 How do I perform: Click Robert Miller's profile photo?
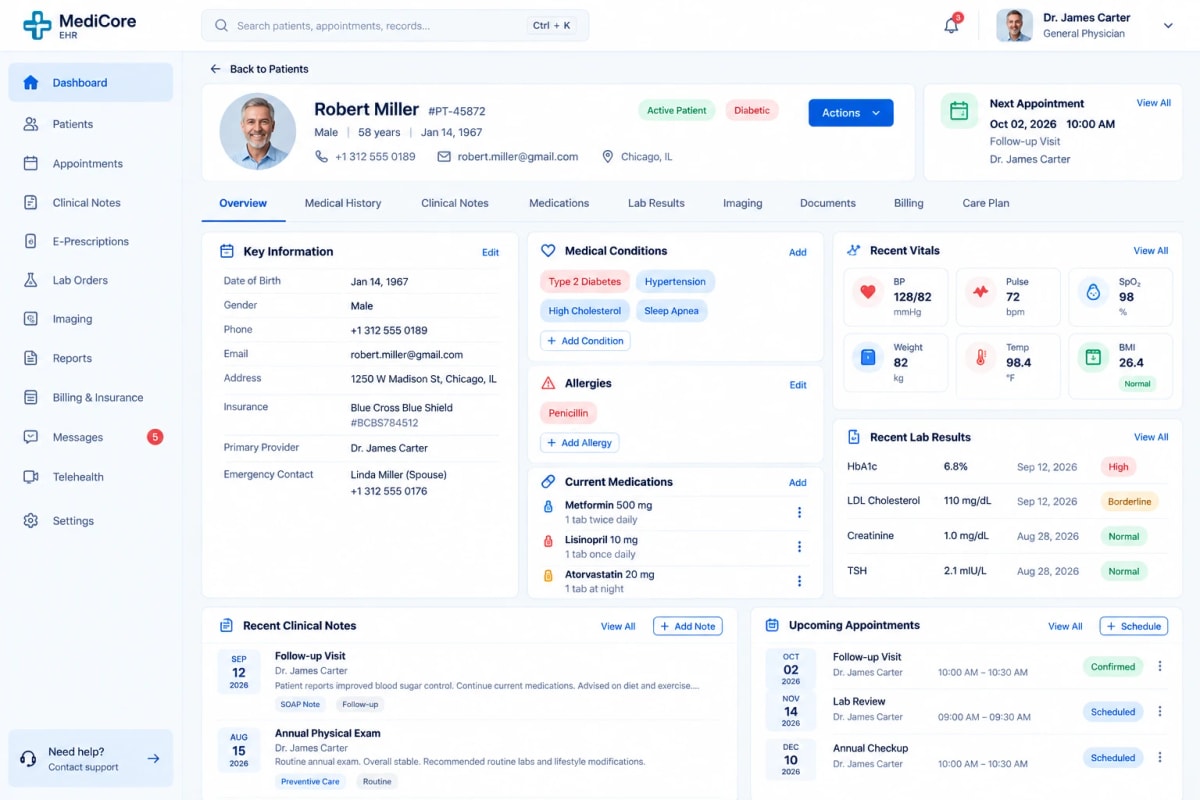coord(258,131)
